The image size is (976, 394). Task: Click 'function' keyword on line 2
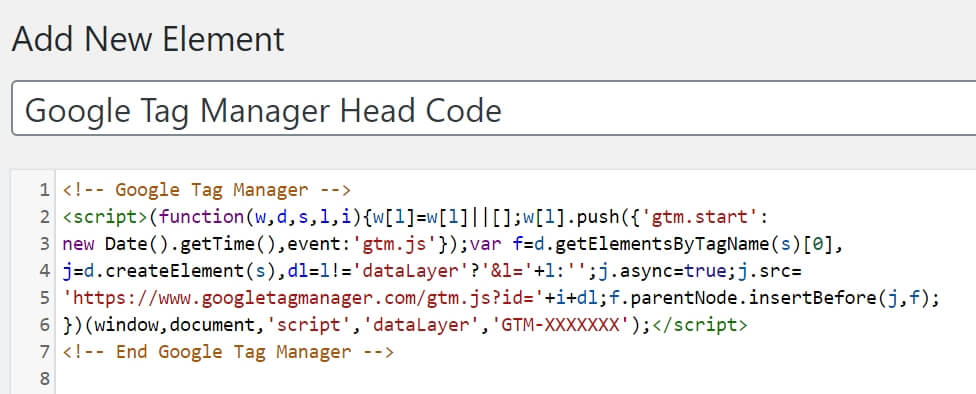(x=200, y=217)
